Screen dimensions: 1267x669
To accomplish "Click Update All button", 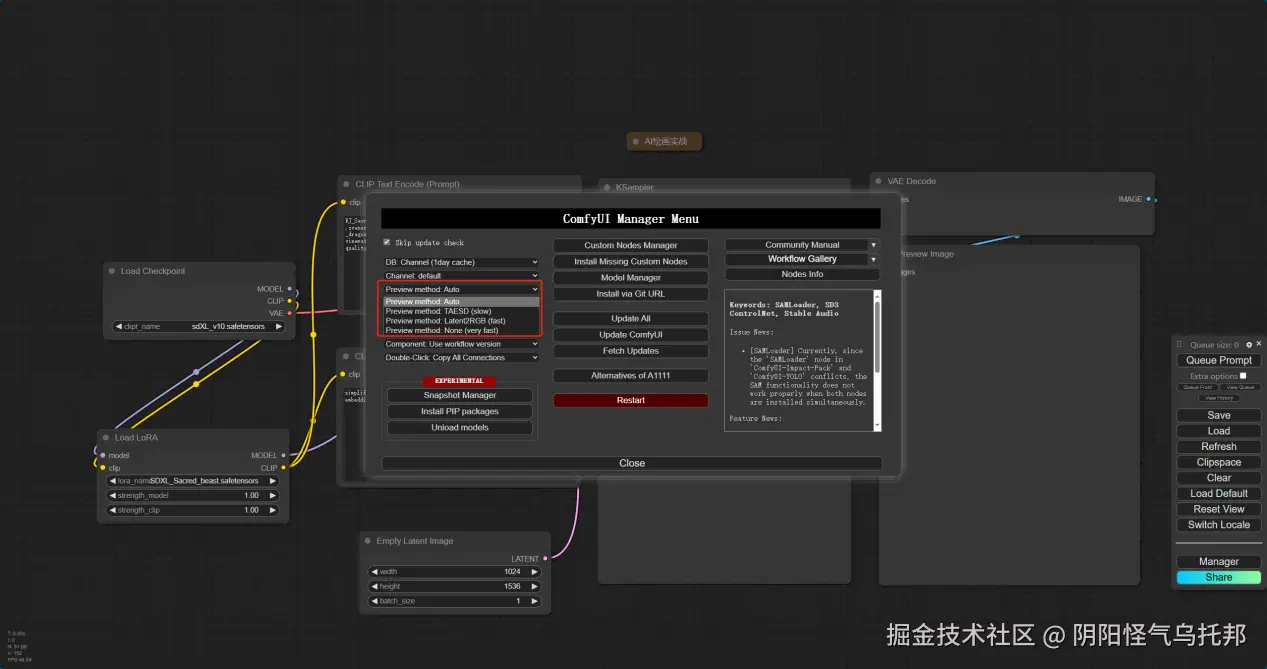I will tap(631, 318).
